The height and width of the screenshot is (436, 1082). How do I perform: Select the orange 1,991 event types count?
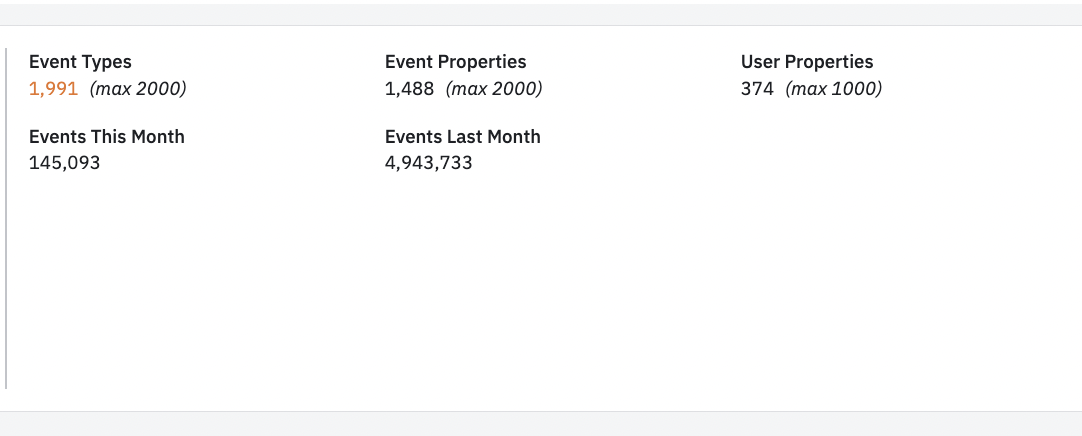pyautogui.click(x=53, y=89)
